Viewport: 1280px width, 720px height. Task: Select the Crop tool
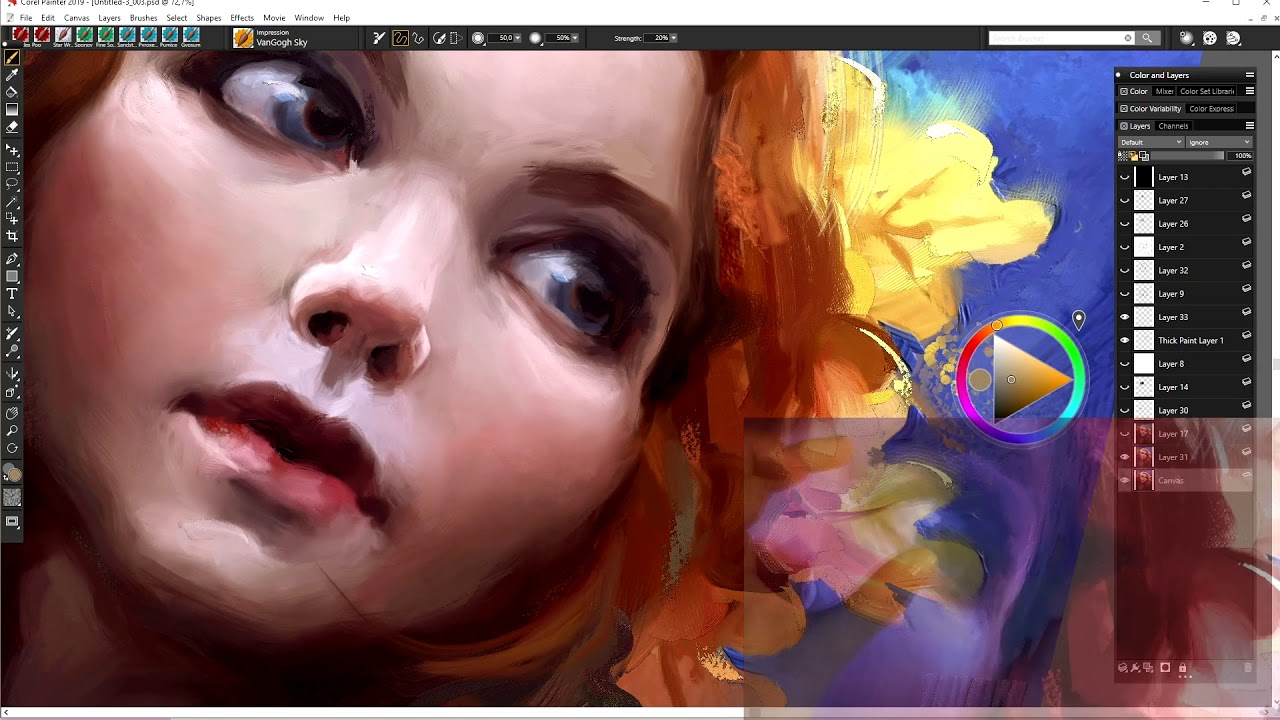[12, 236]
